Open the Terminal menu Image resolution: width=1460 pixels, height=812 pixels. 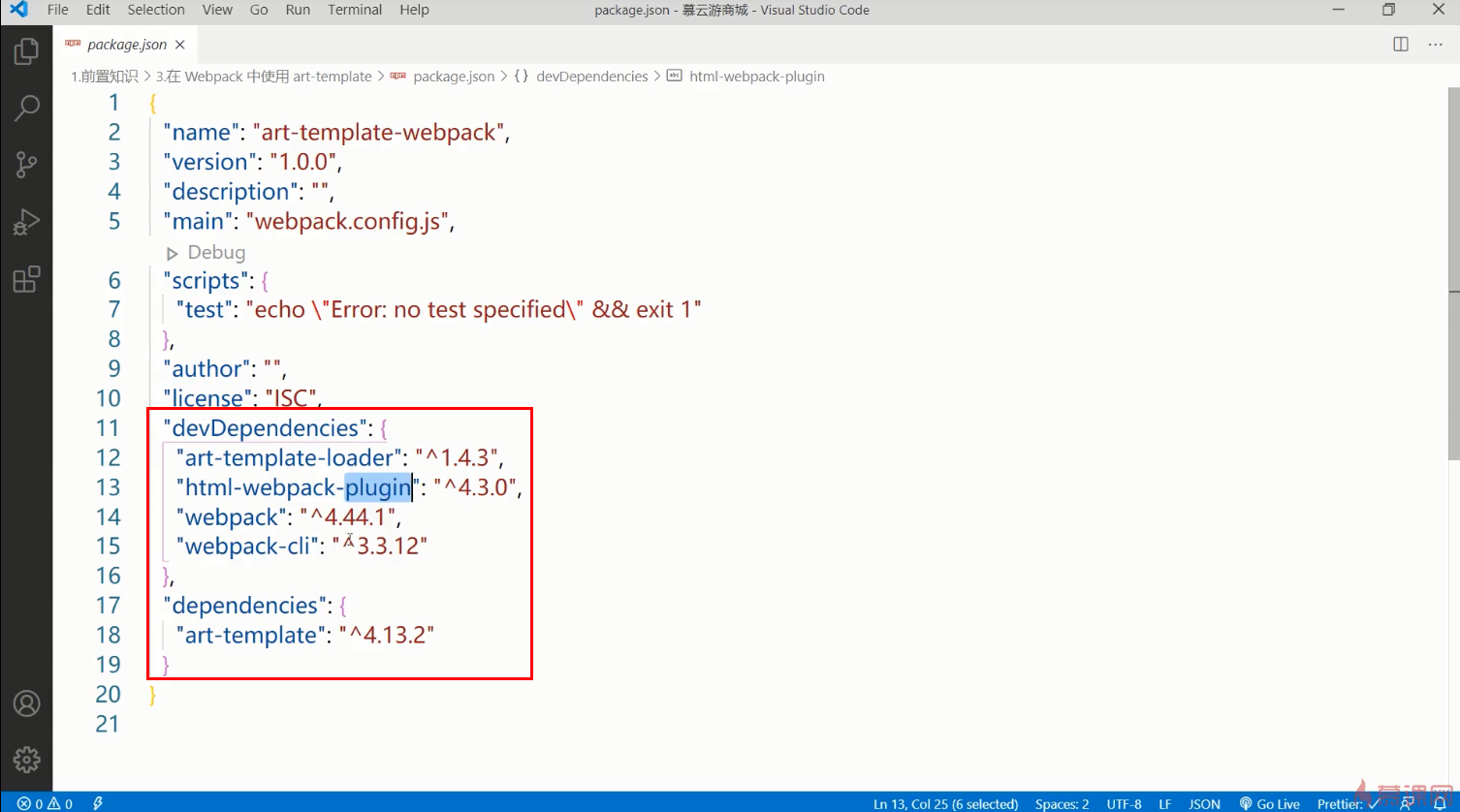(x=355, y=10)
